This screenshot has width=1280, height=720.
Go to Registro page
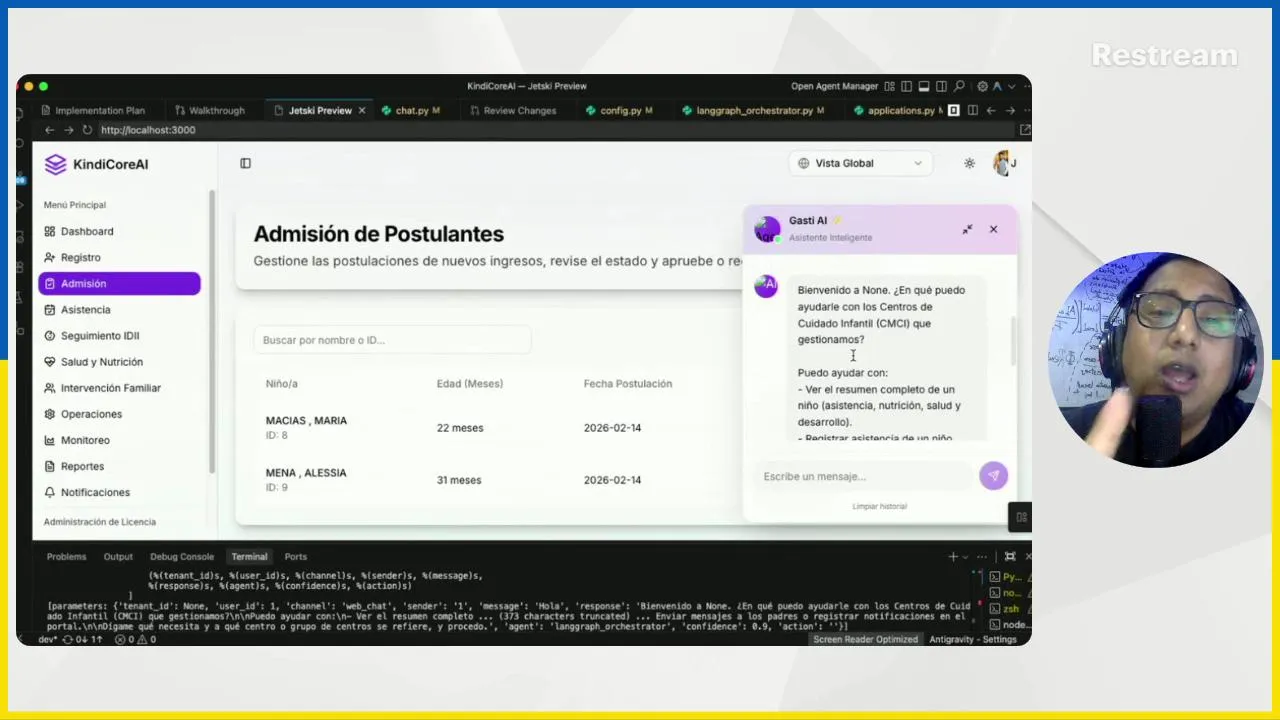tap(119, 257)
